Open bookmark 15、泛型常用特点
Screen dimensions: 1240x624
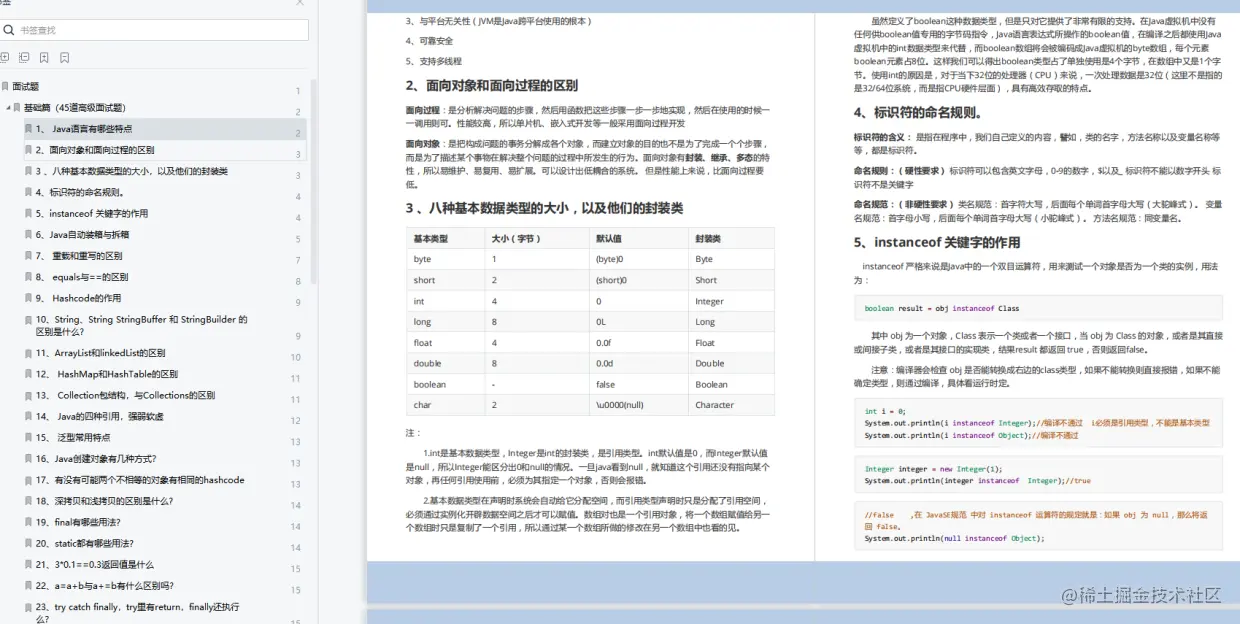73,437
